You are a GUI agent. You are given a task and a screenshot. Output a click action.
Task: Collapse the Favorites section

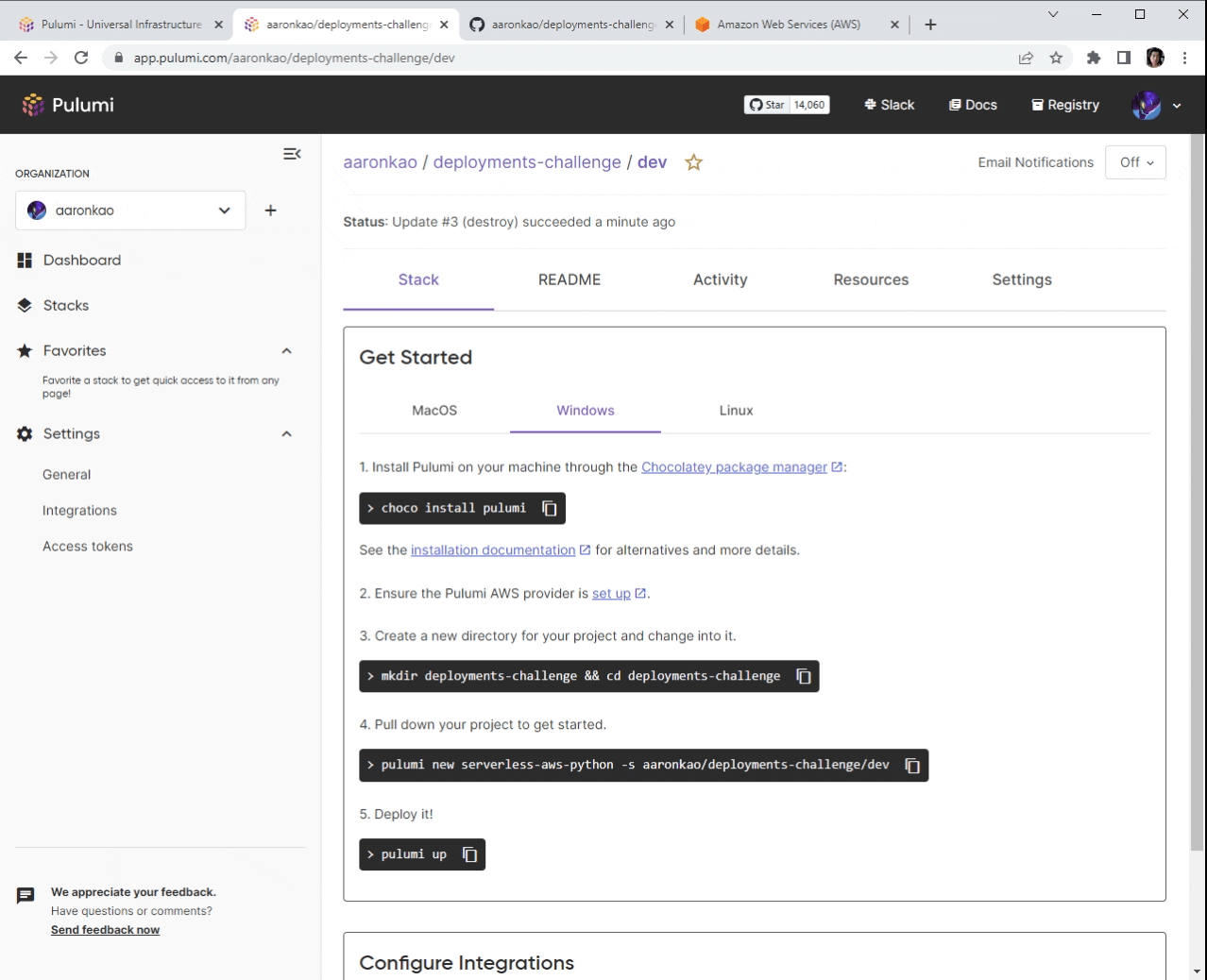[287, 351]
